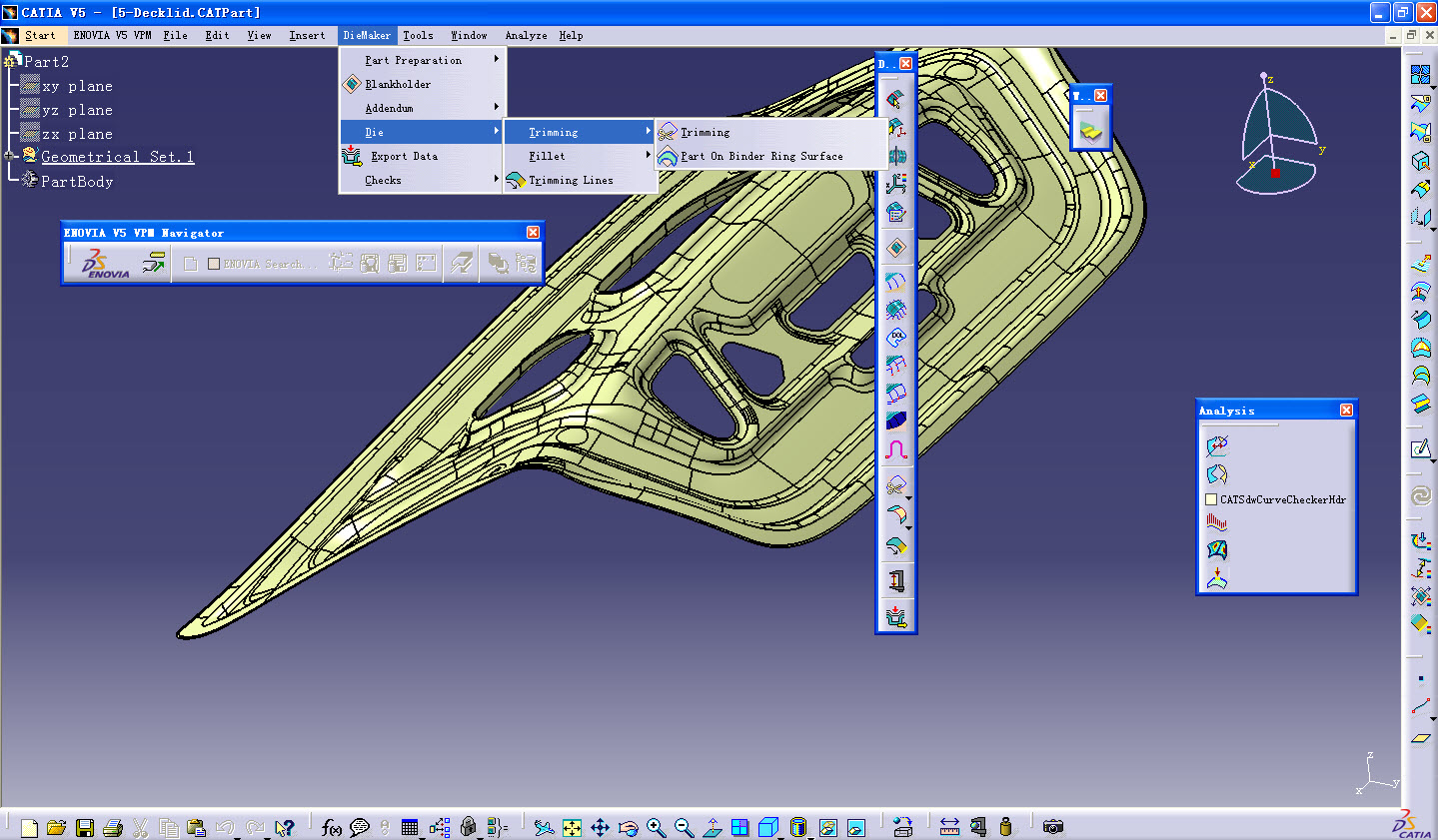Click the Open file folder icon

[56, 827]
